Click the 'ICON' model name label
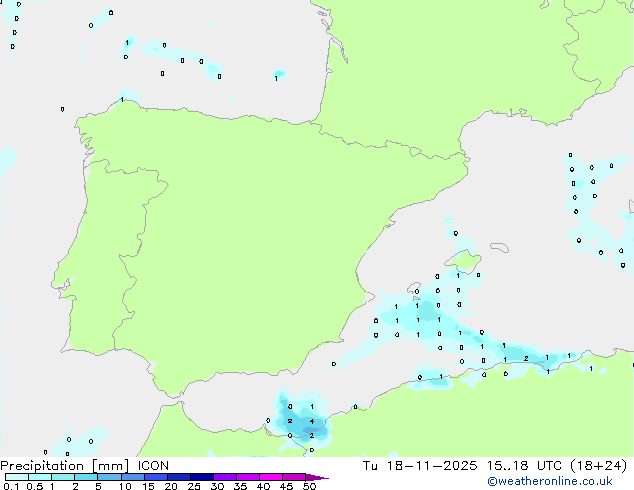The width and height of the screenshot is (634, 490). pyautogui.click(x=153, y=466)
